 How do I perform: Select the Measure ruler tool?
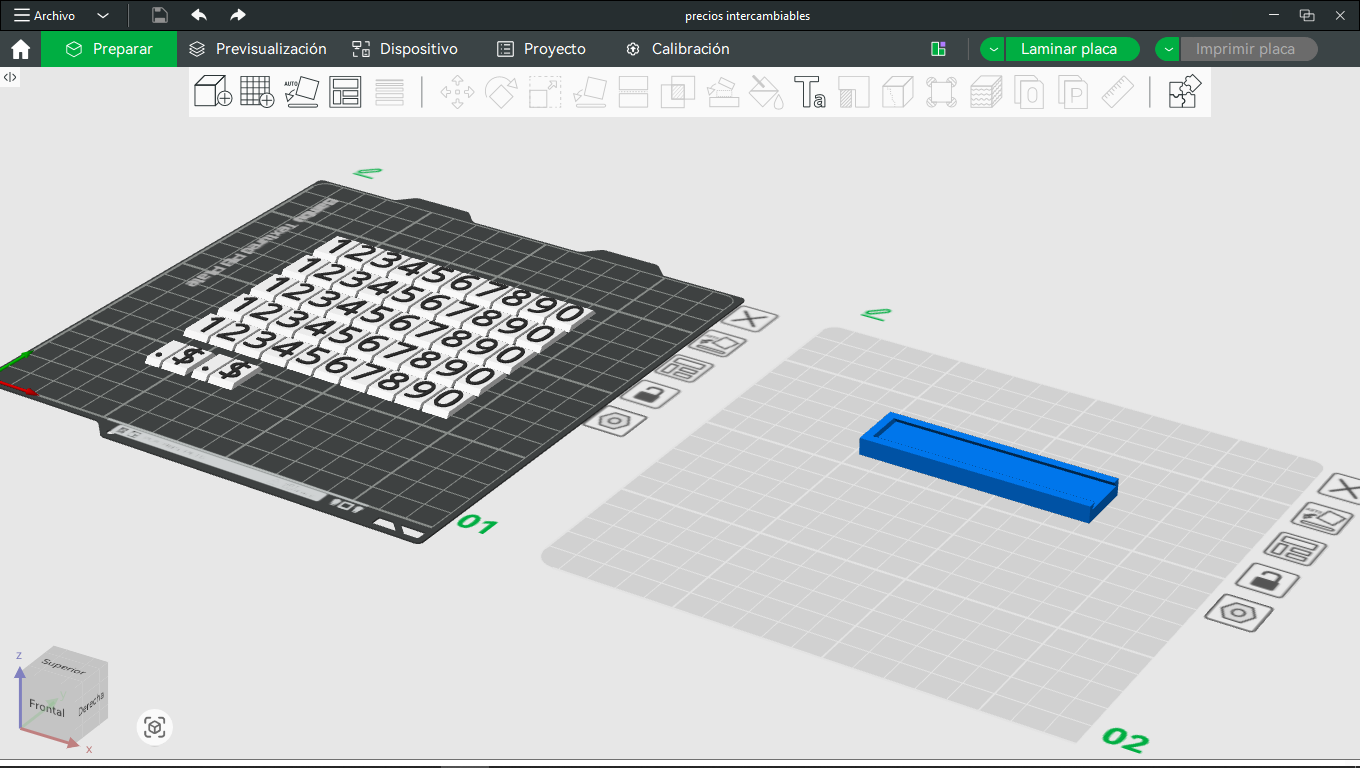click(1117, 91)
